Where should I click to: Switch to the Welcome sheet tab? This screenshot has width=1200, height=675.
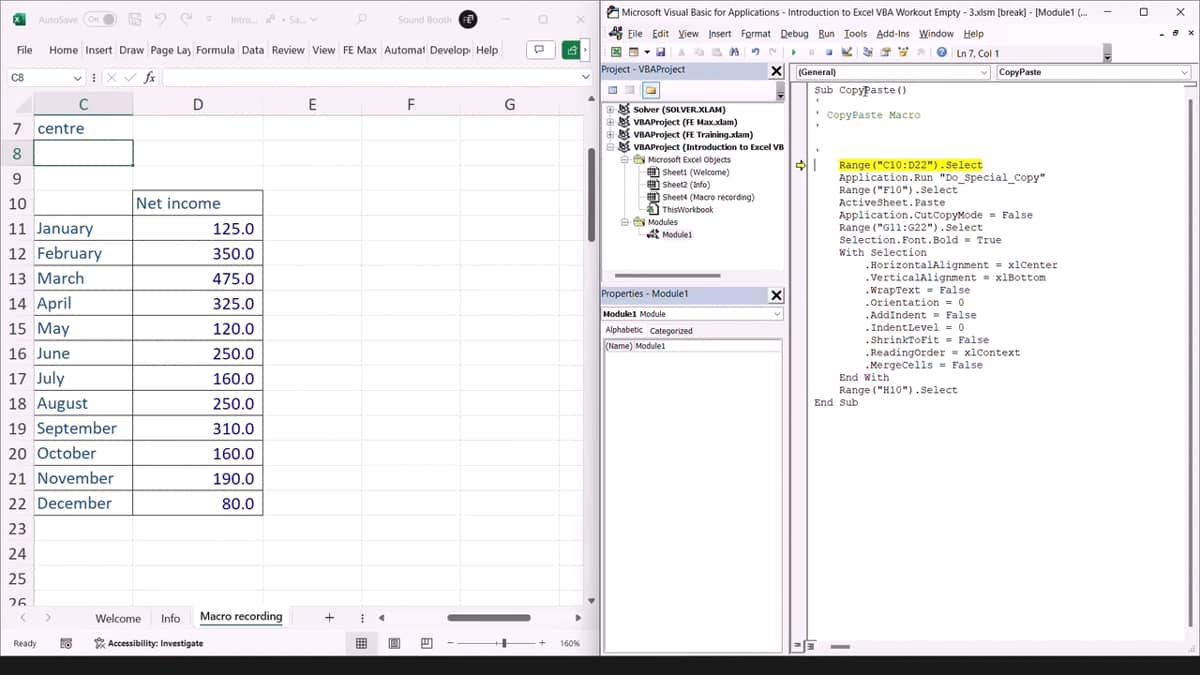coord(118,618)
